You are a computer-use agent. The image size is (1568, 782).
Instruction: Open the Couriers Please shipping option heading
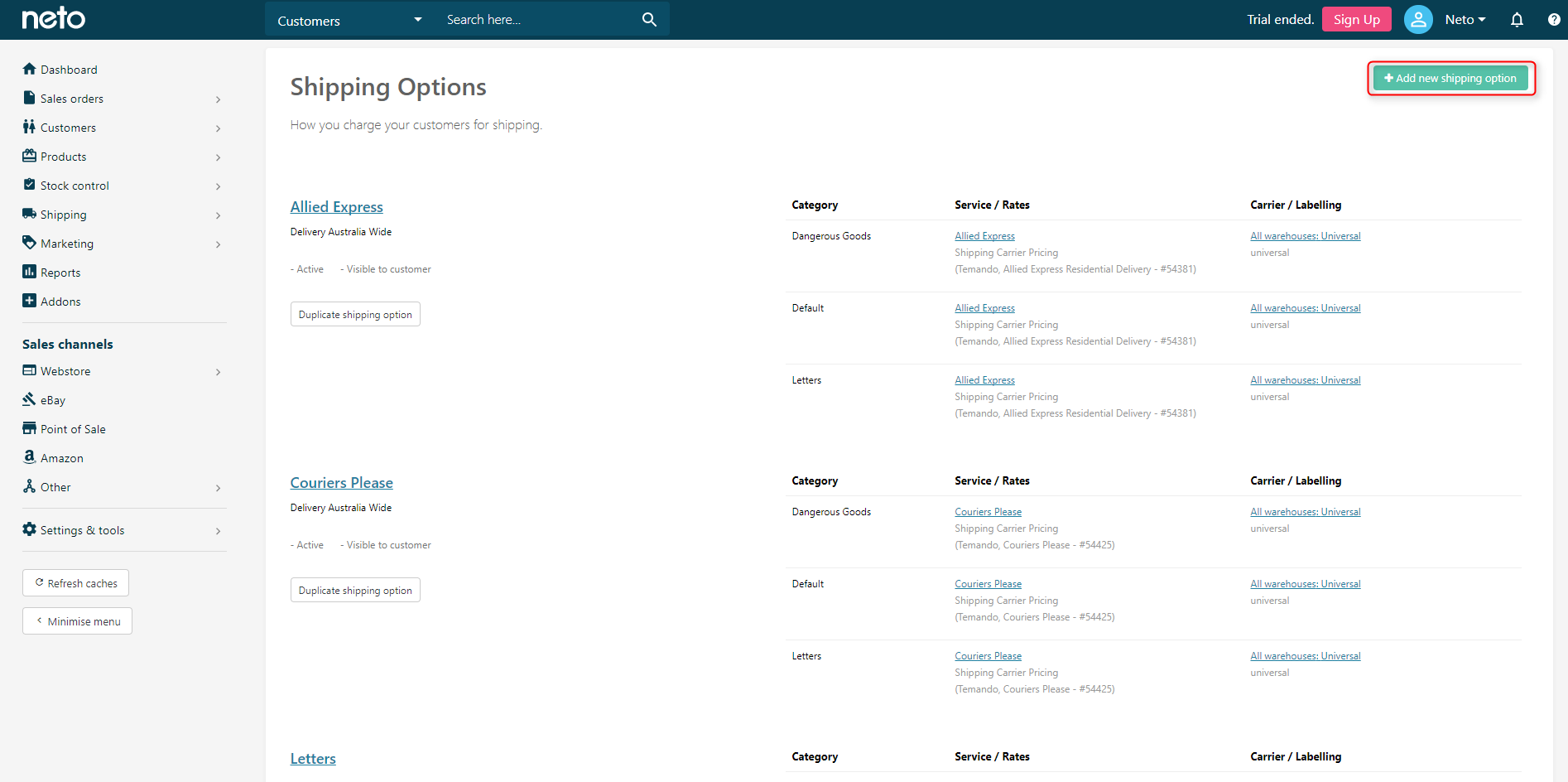tap(342, 482)
